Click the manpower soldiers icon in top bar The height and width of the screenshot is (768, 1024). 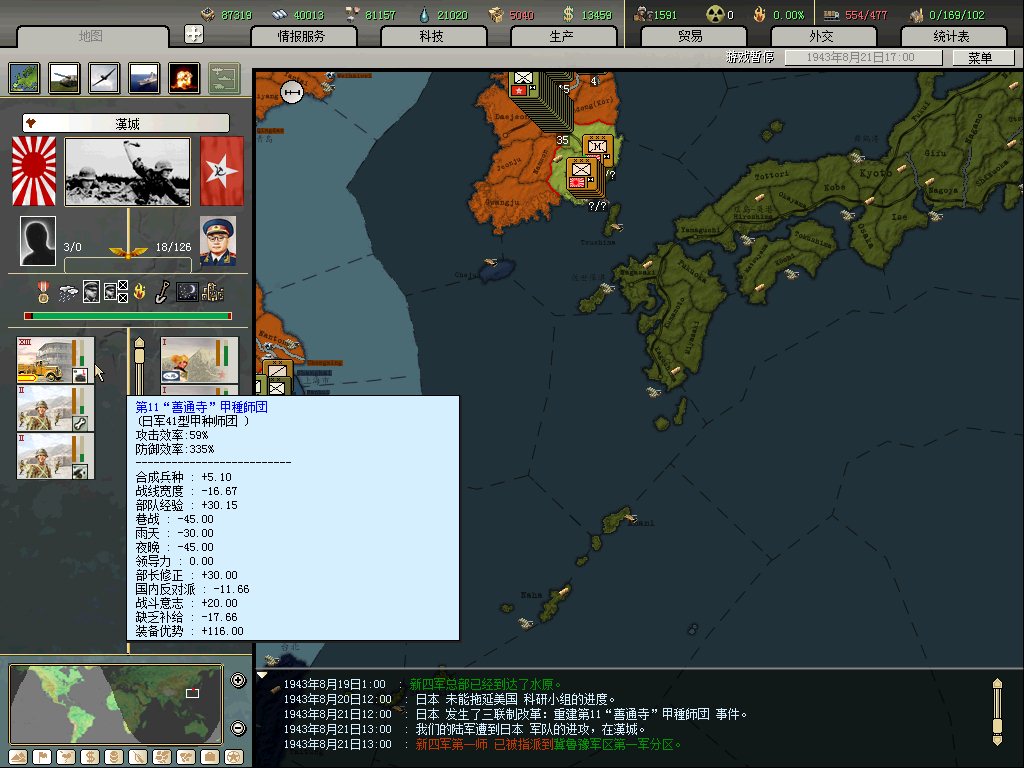pos(643,14)
